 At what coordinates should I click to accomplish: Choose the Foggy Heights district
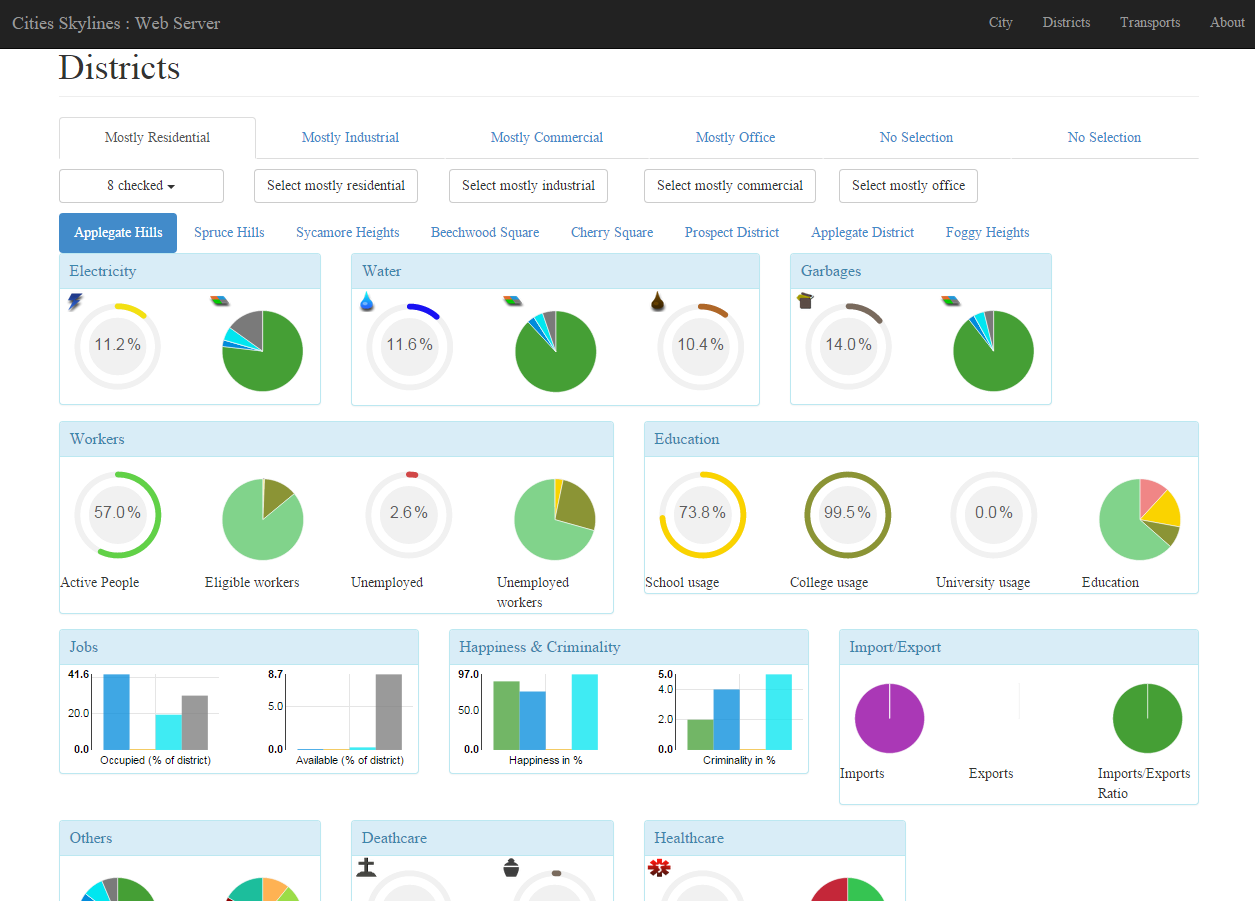tap(987, 233)
